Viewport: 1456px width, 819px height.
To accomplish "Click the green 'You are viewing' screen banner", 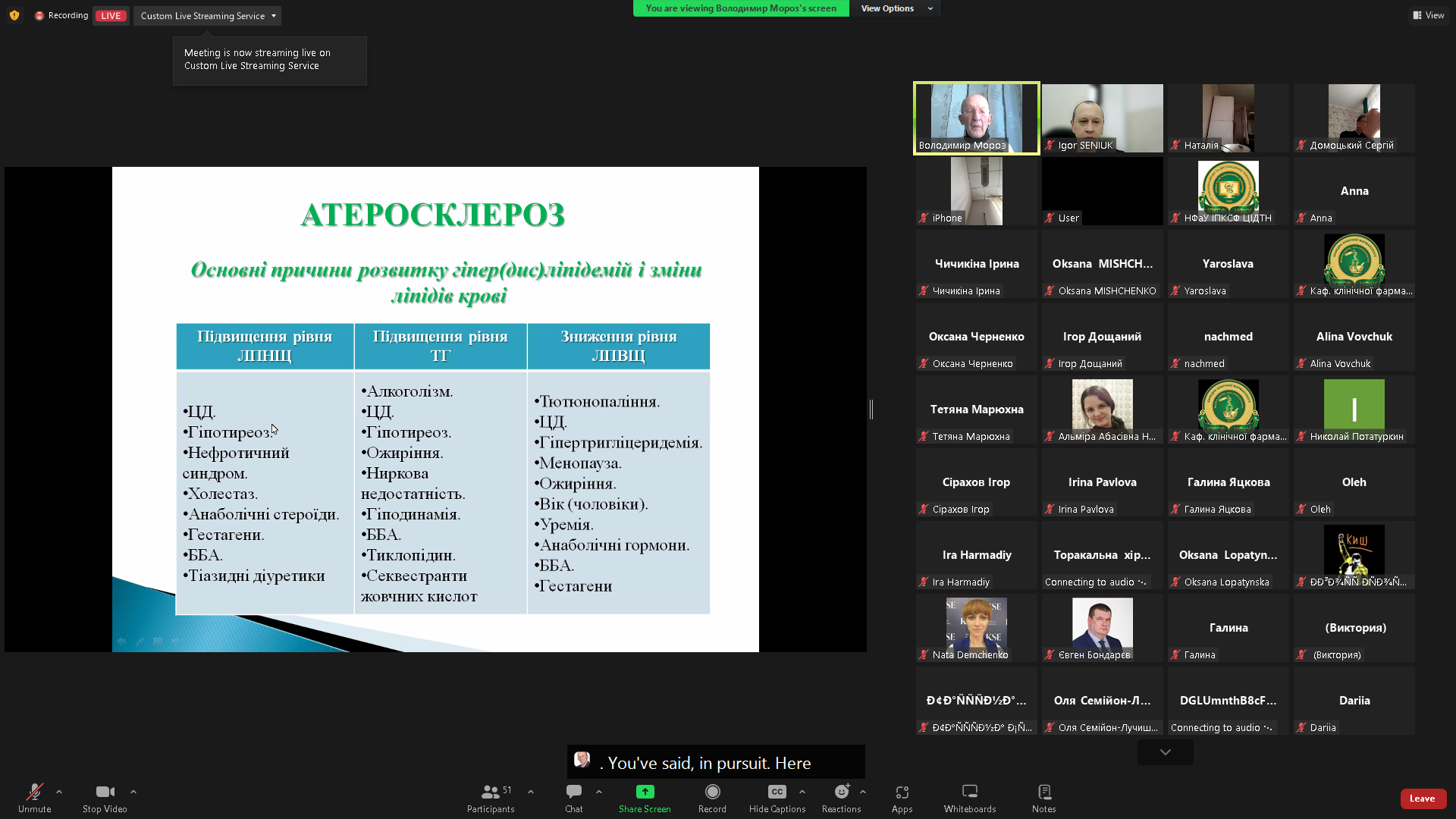I will pos(741,8).
